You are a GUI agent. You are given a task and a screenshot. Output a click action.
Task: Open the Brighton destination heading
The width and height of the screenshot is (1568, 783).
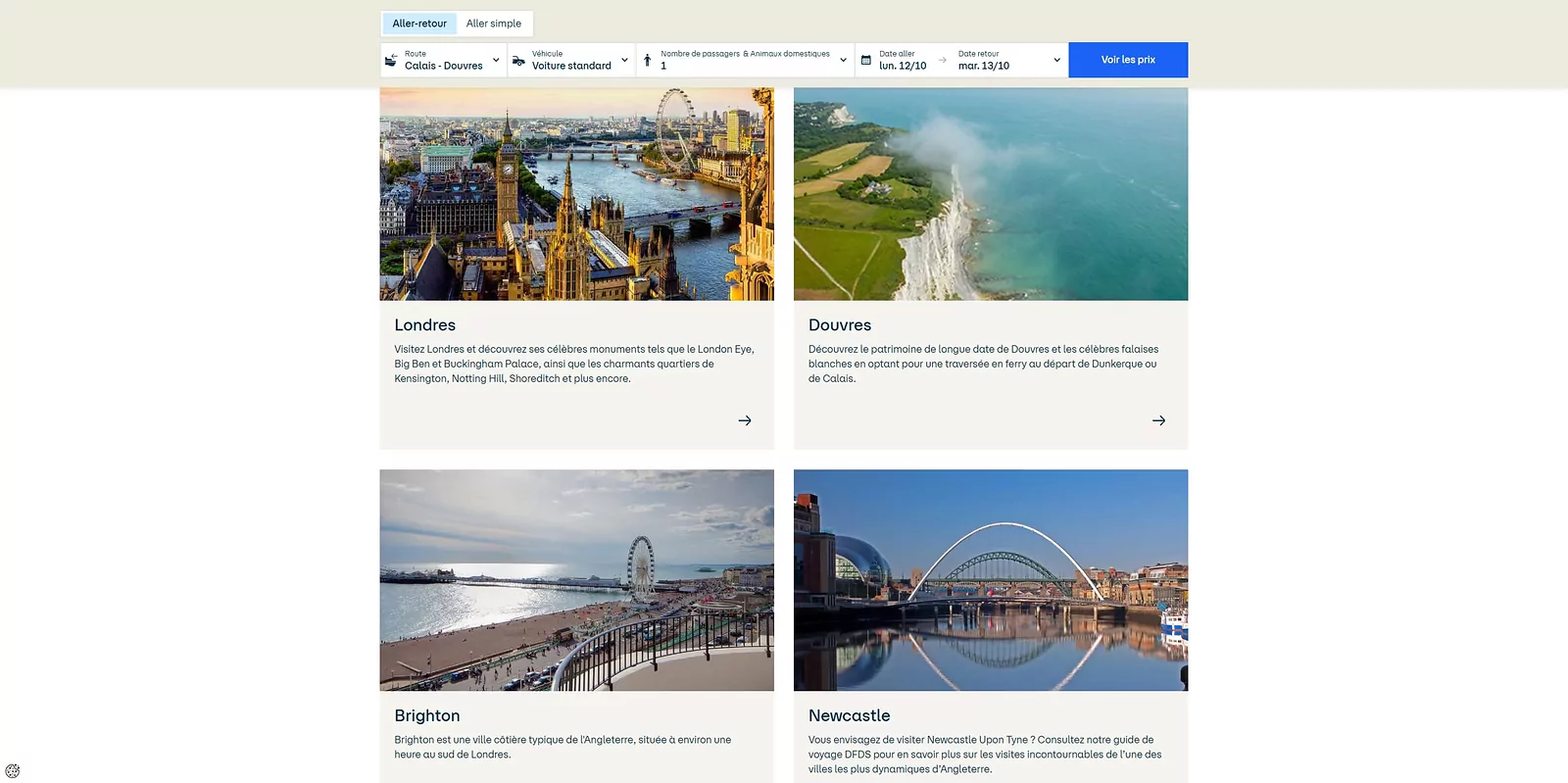(x=427, y=716)
